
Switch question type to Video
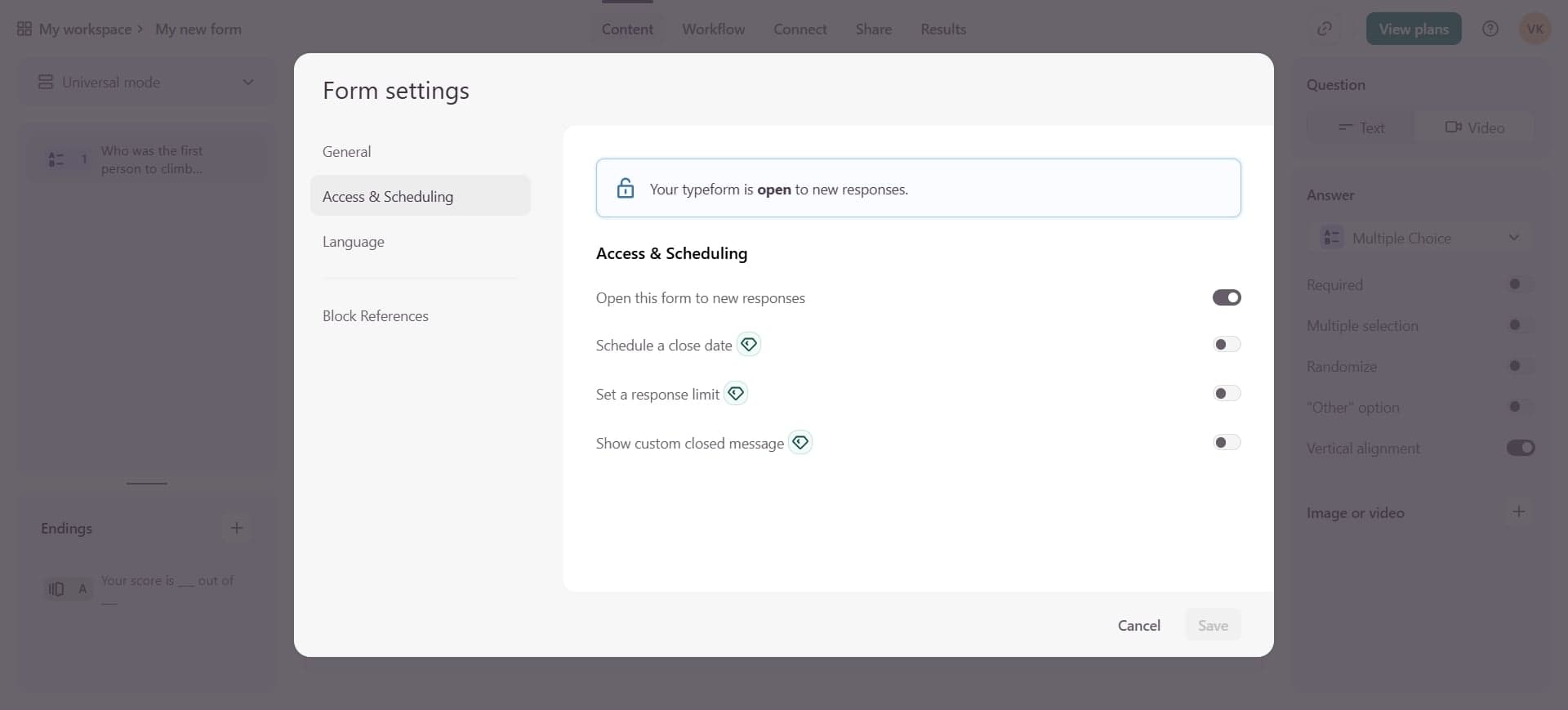(1475, 127)
